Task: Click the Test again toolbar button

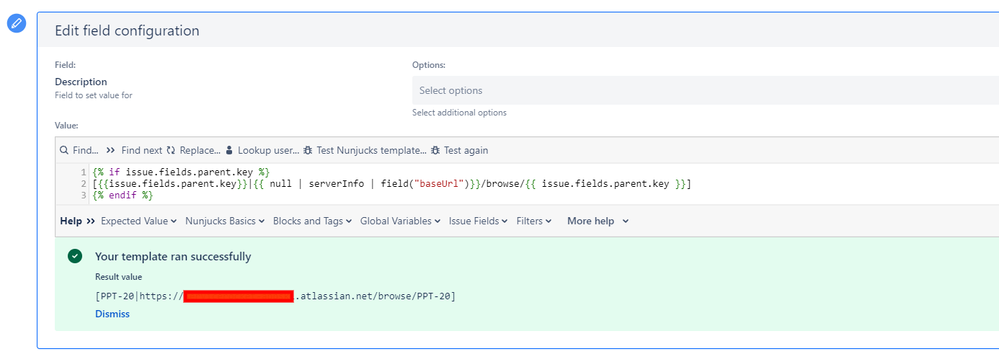Action: [x=459, y=150]
